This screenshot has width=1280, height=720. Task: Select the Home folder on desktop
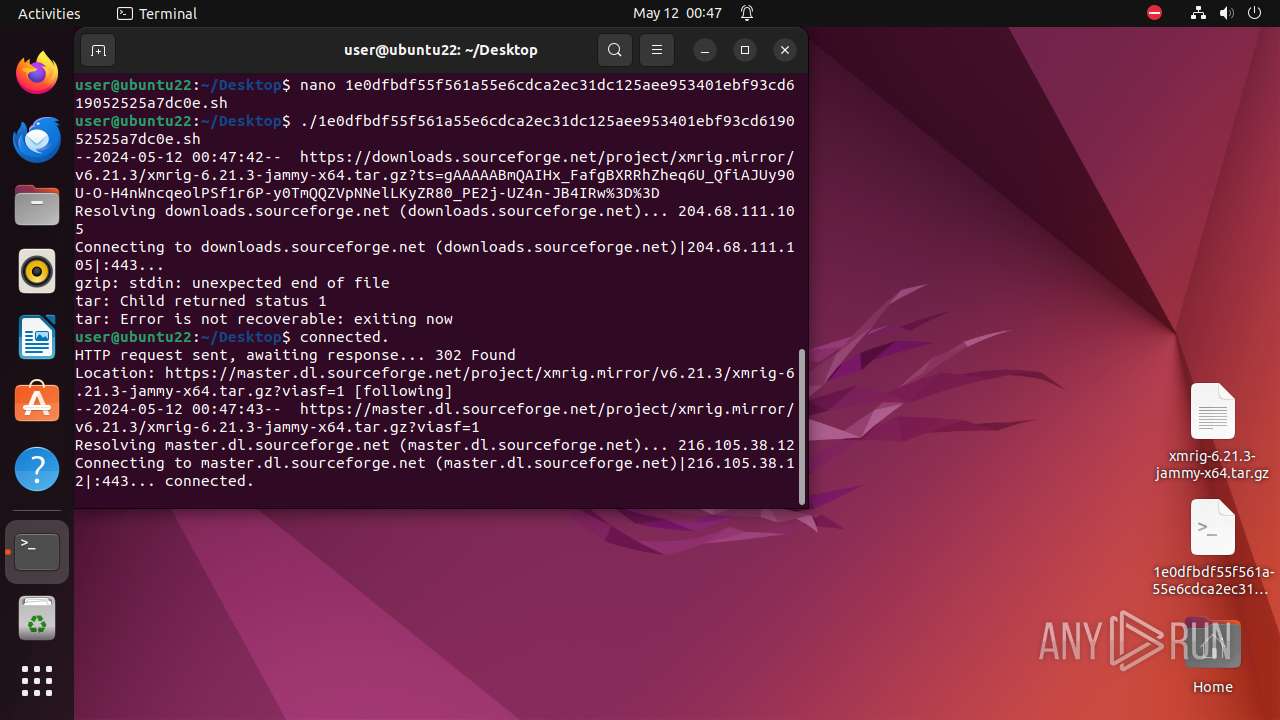tap(1212, 657)
